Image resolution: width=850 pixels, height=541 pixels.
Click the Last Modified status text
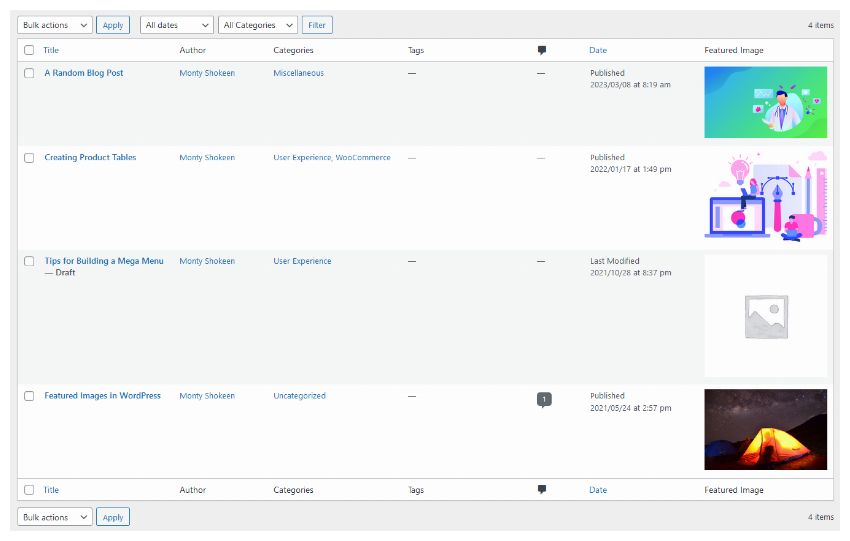[x=615, y=261]
